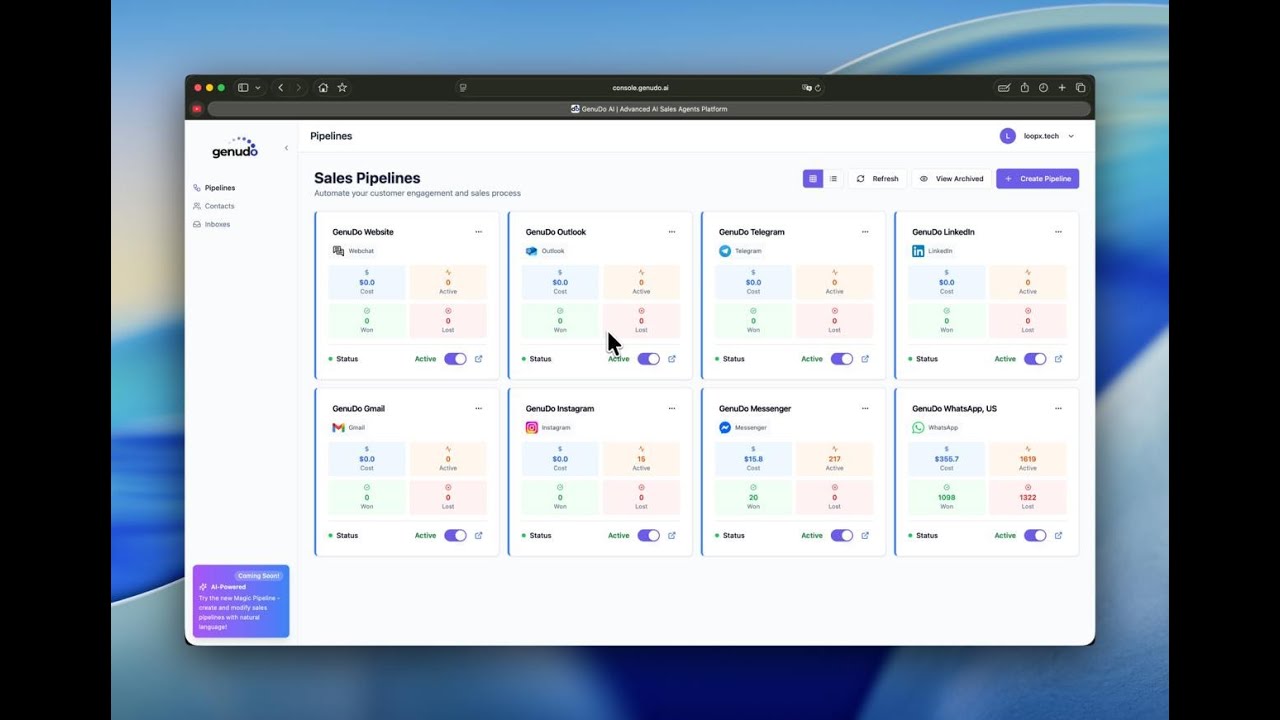The height and width of the screenshot is (720, 1280).
Task: Open more options for GenuDo Telegram
Action: pyautogui.click(x=865, y=232)
